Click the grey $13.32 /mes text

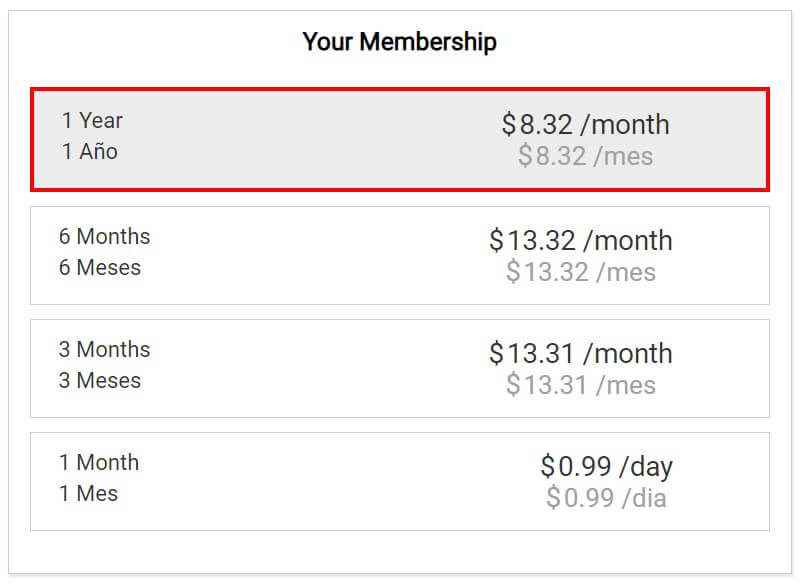pos(581,271)
